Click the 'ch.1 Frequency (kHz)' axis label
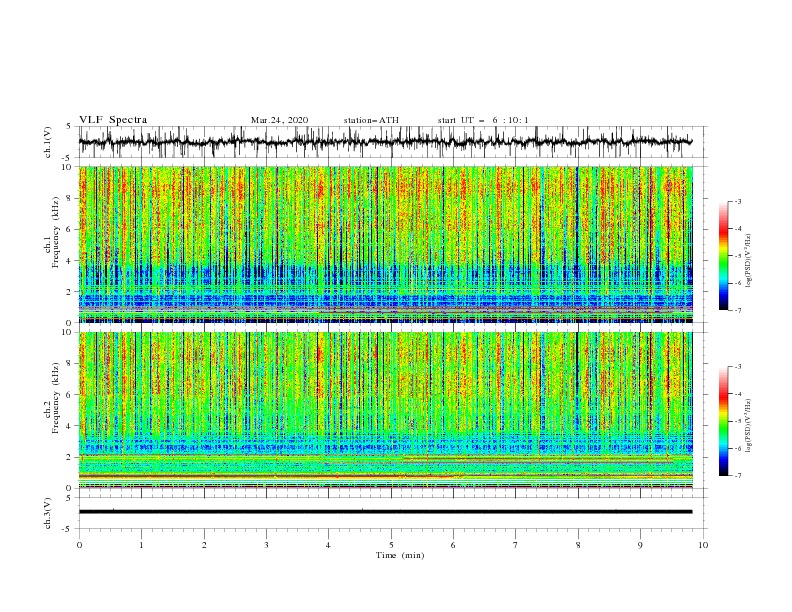792x612 pixels. (x=52, y=231)
